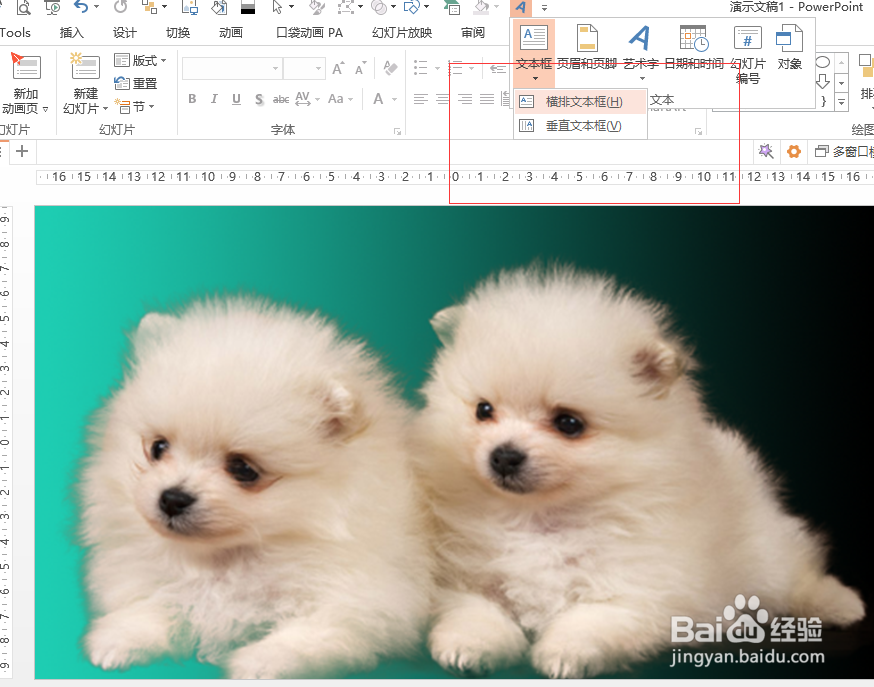The height and width of the screenshot is (687, 874).
Task: Click the Reset slide icon
Action: tap(136, 83)
